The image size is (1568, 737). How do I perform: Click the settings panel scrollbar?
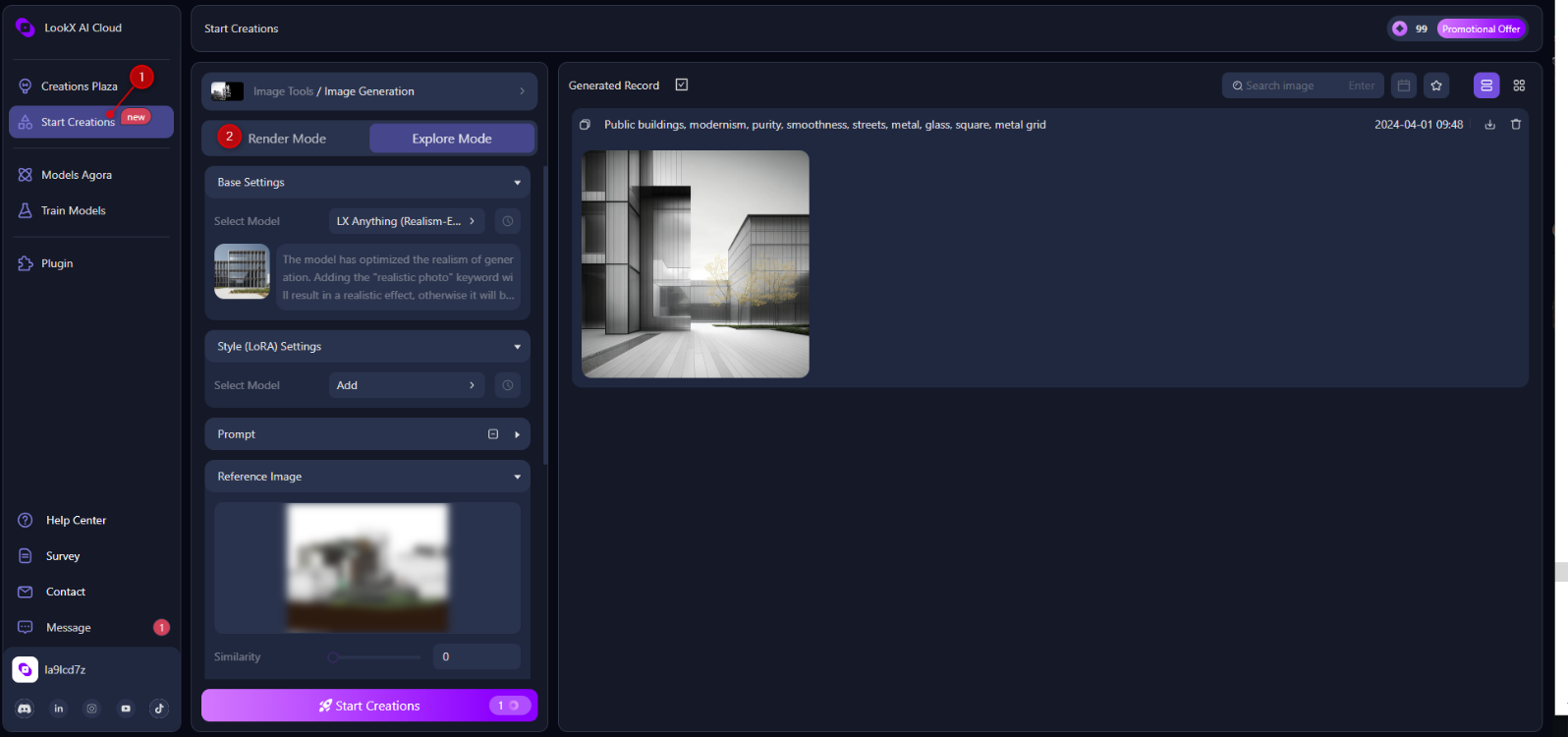(545, 314)
